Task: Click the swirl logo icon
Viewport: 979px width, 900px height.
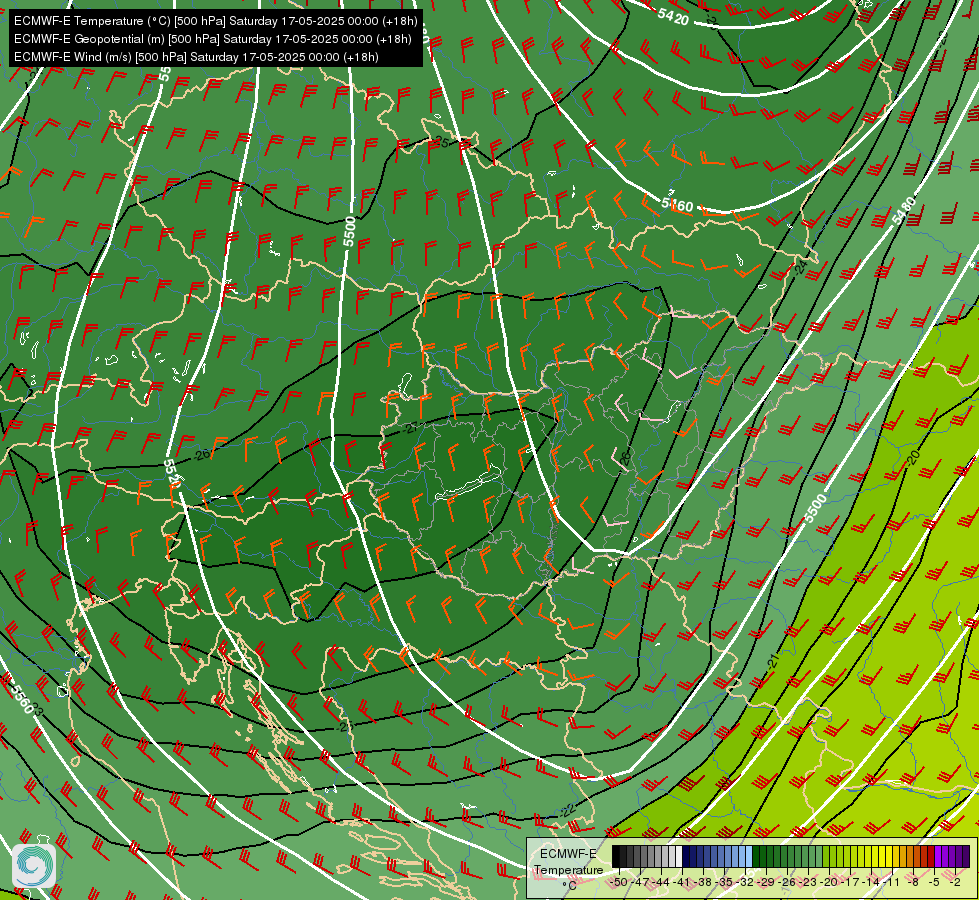Action: (34, 866)
